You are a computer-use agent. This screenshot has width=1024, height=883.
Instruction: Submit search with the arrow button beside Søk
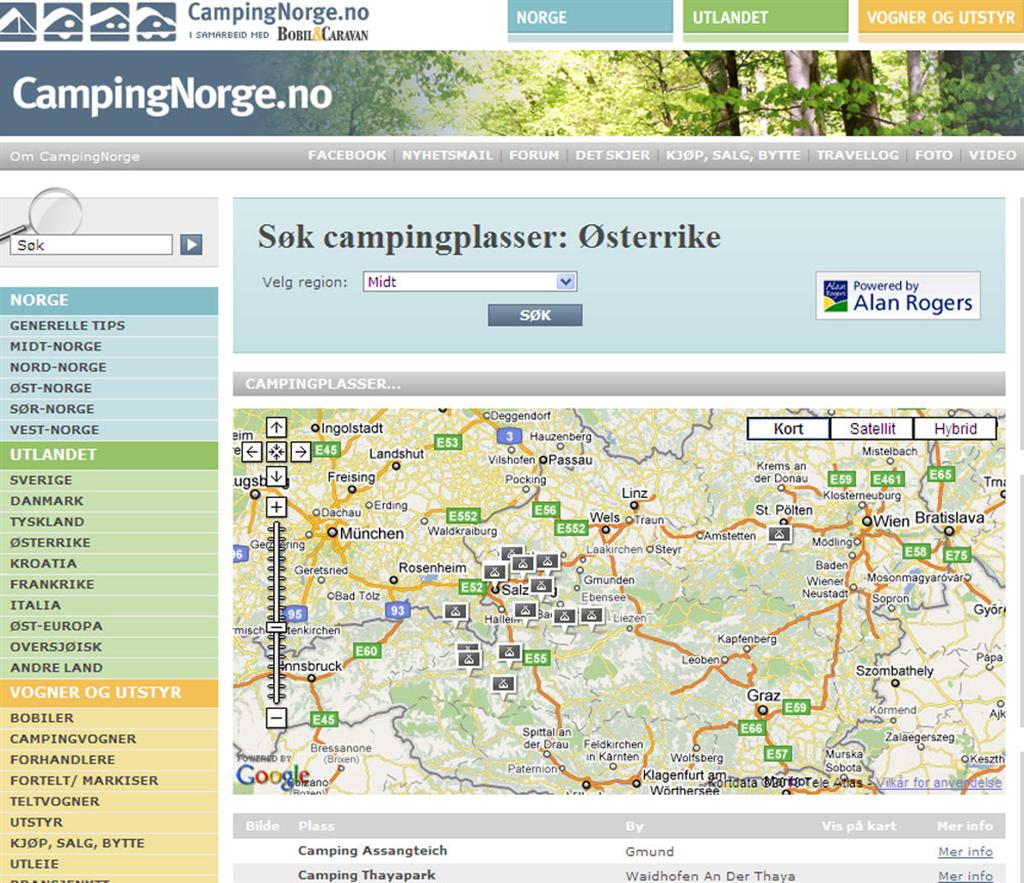pos(191,245)
